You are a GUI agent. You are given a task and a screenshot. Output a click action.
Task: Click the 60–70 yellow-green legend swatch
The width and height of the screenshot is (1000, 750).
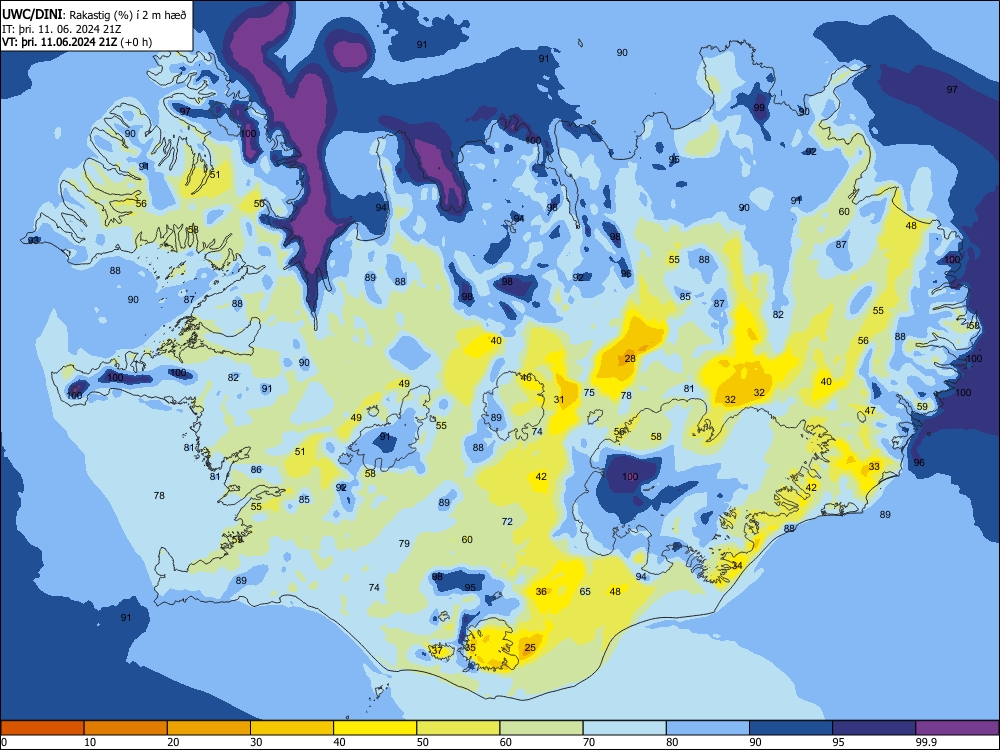(541, 728)
